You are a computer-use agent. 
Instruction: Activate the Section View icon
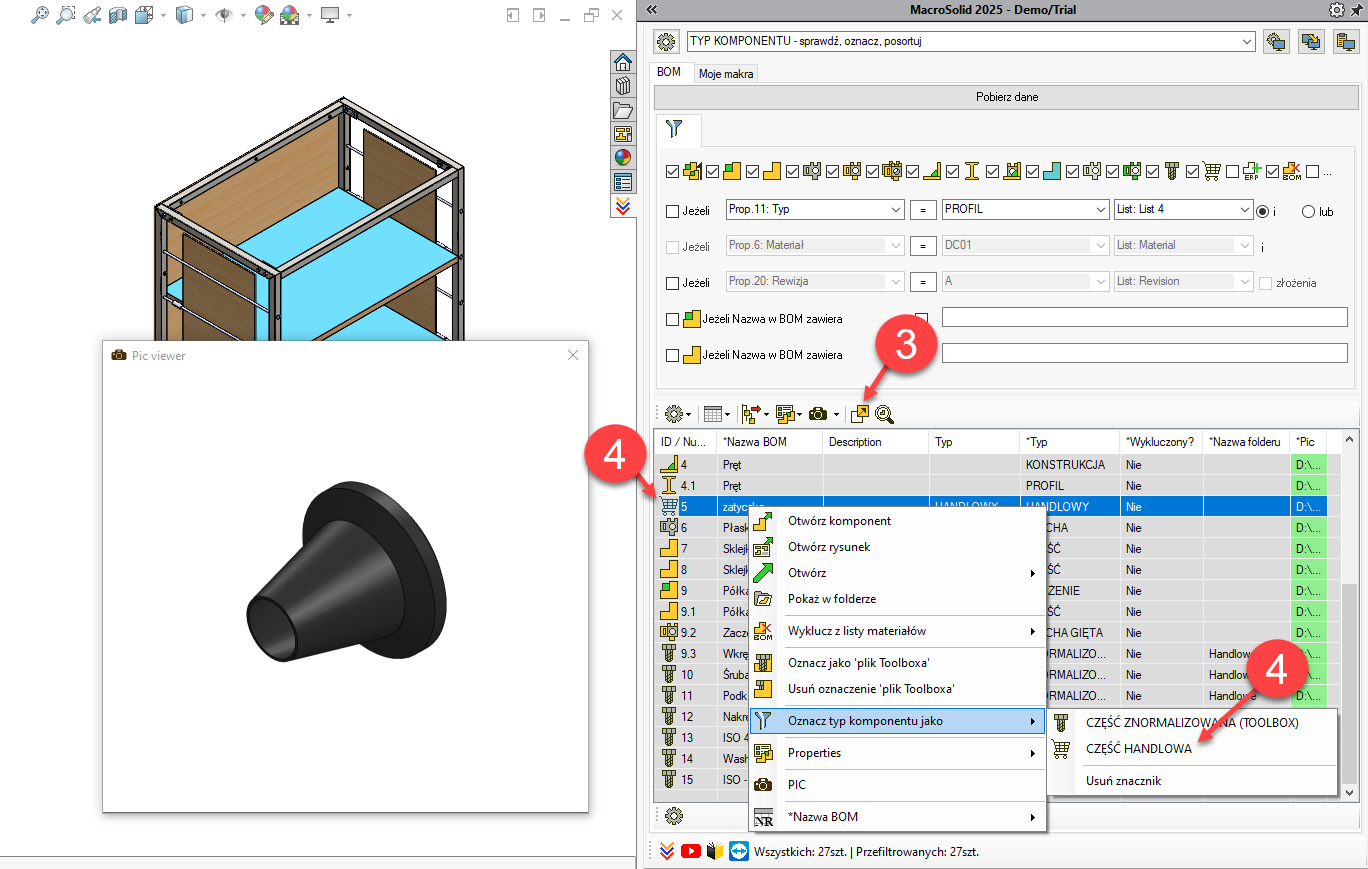[x=118, y=15]
